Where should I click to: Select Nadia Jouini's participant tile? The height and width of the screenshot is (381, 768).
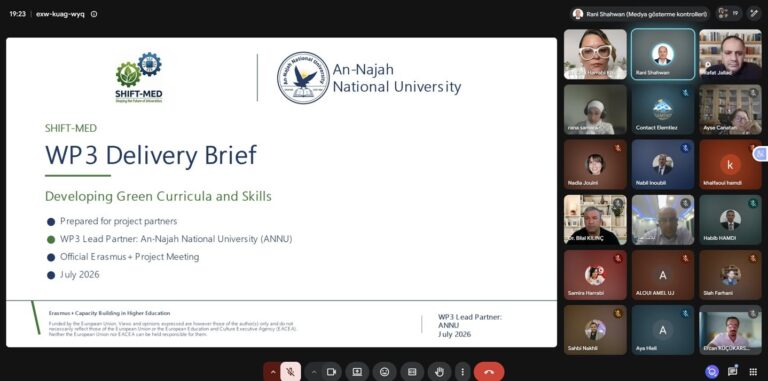(x=595, y=165)
